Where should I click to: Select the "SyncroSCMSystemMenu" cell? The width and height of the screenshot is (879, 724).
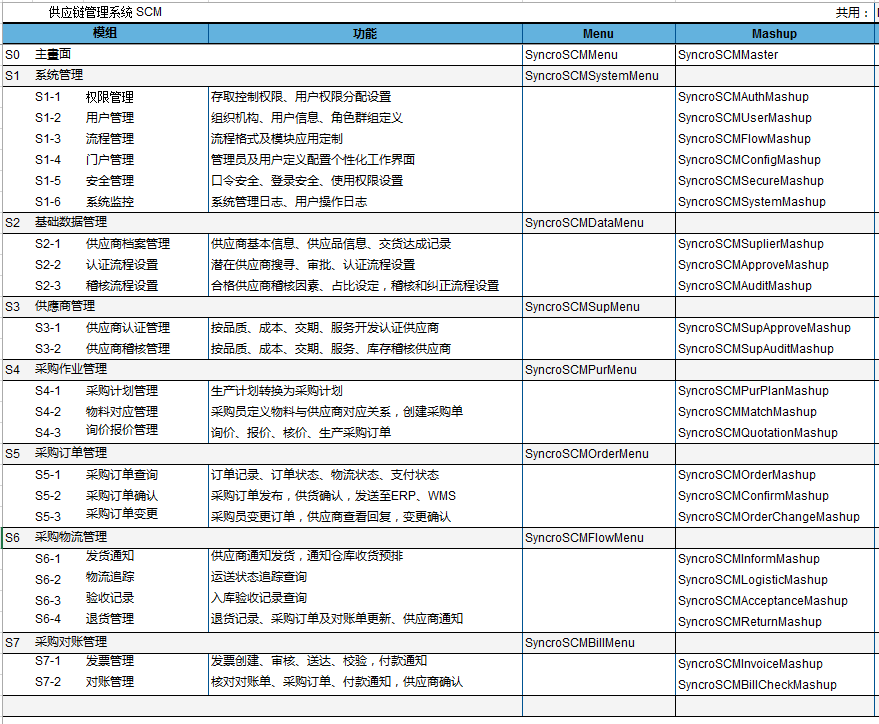[x=591, y=76]
